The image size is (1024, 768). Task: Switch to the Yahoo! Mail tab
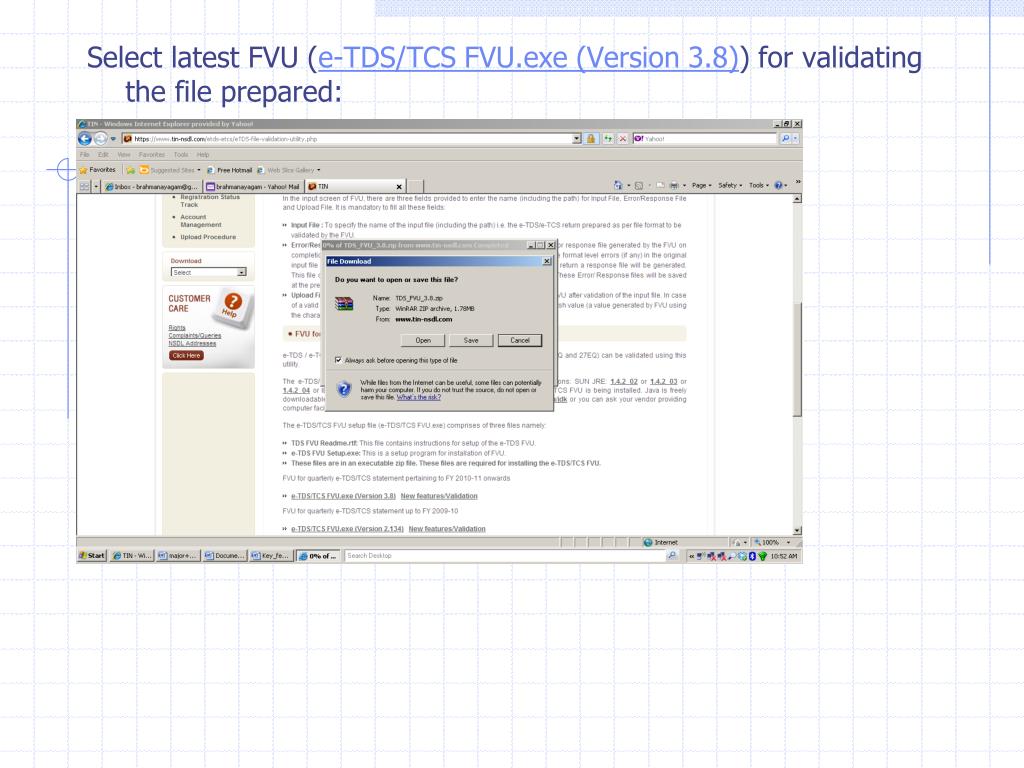pyautogui.click(x=252, y=187)
